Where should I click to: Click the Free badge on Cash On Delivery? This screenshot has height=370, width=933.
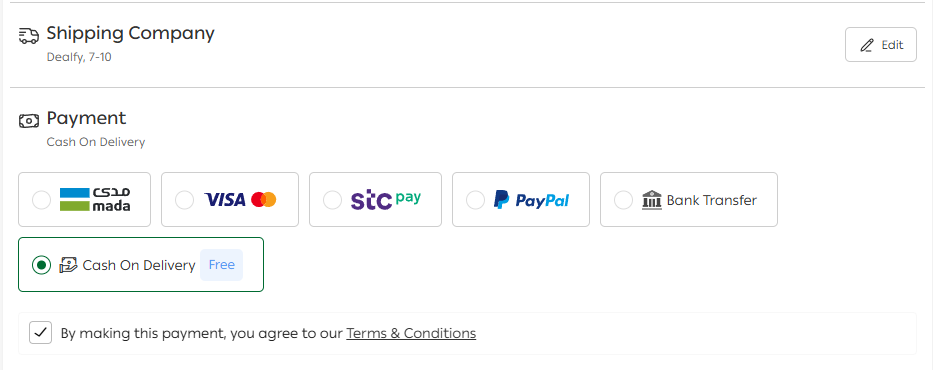[221, 265]
